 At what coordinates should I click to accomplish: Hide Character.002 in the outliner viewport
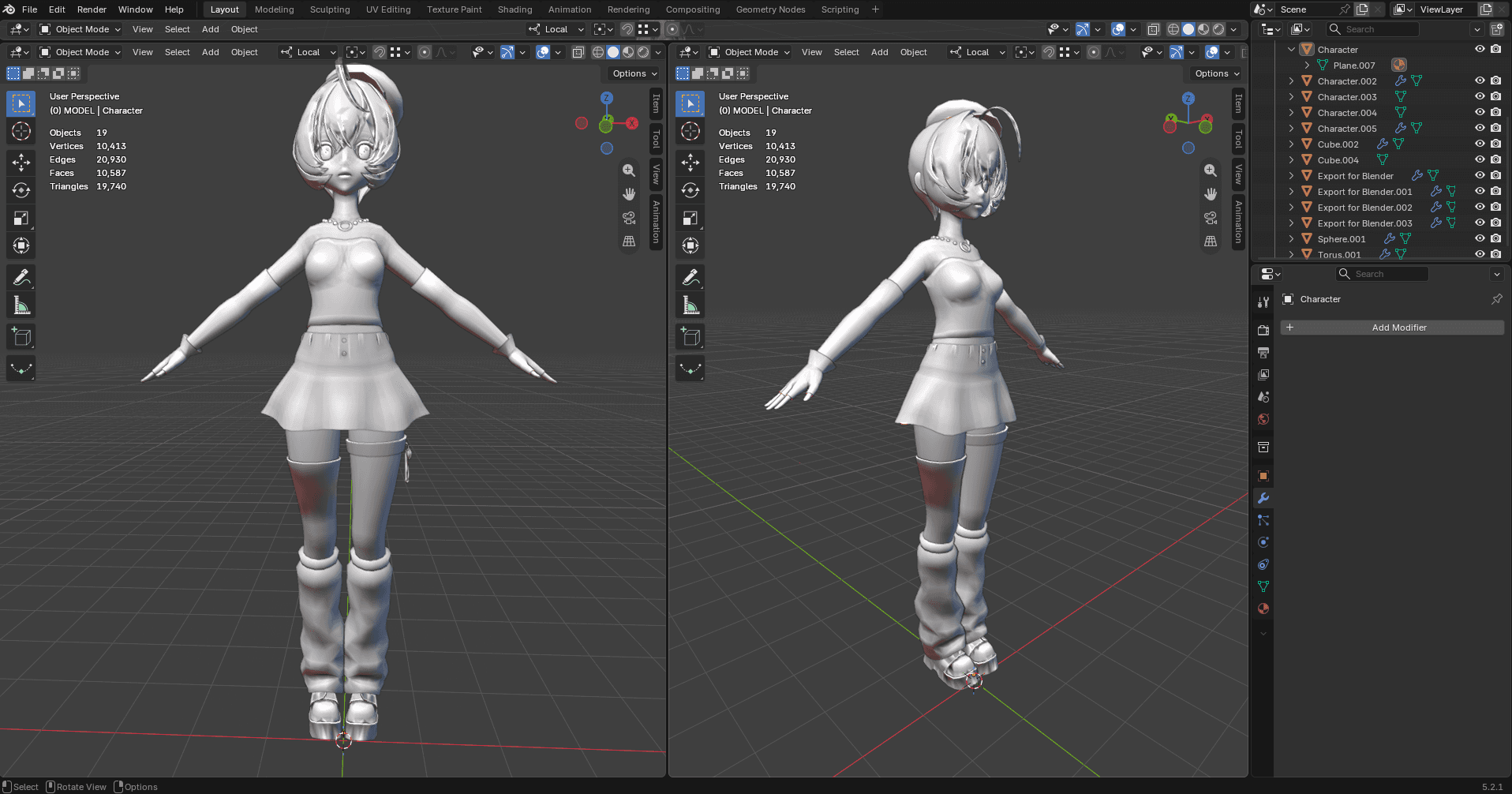pyautogui.click(x=1480, y=81)
